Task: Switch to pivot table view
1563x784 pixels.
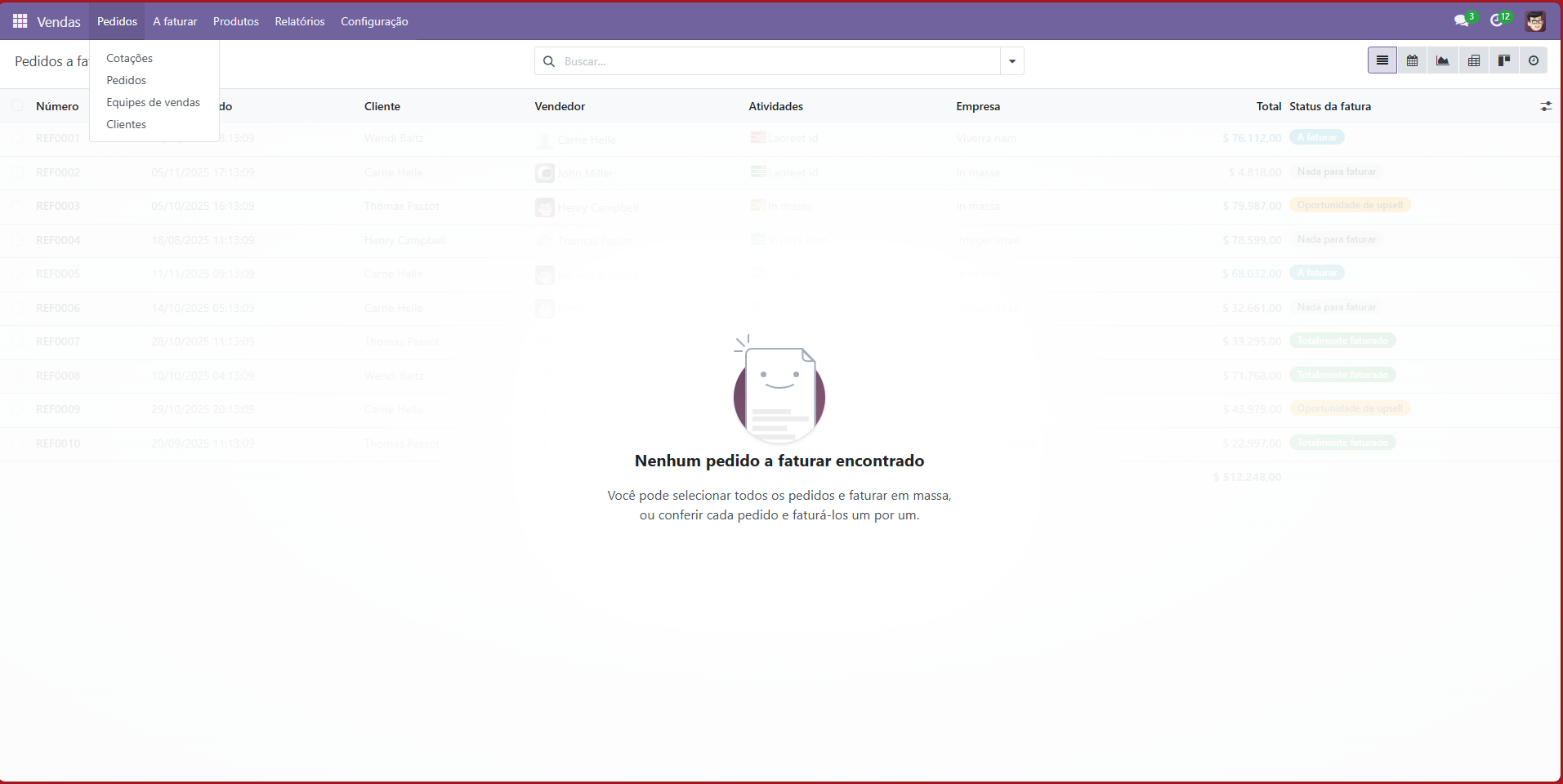Action: click(1474, 60)
